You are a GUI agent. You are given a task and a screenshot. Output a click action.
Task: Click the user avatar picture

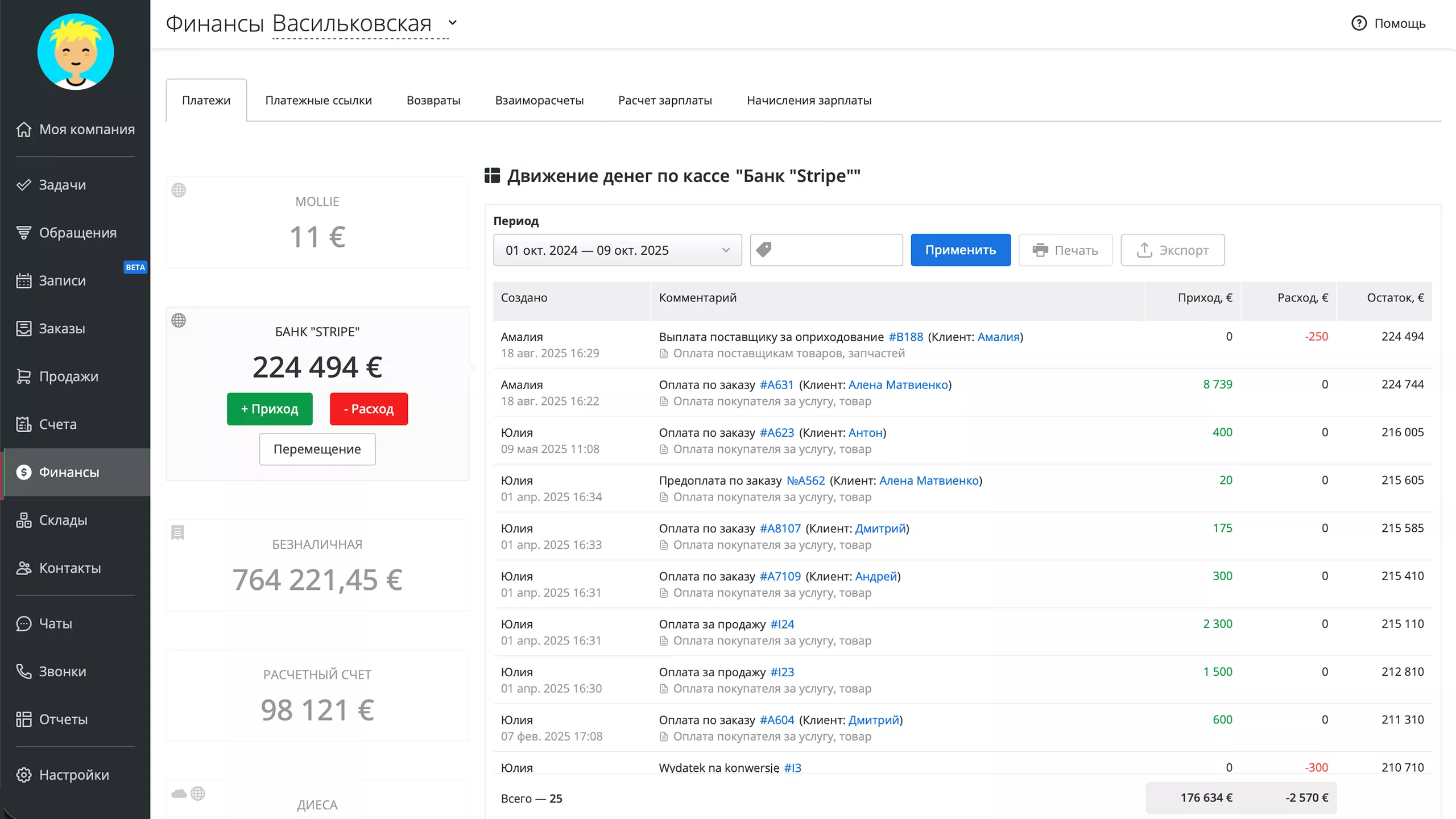(76, 52)
